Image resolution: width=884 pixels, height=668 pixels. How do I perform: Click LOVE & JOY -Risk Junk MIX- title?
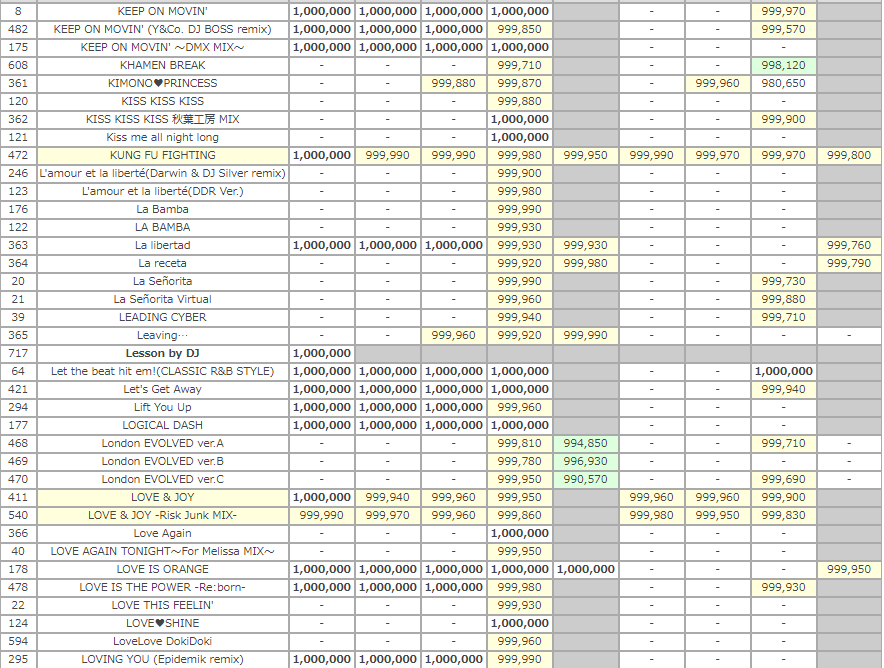pos(162,515)
